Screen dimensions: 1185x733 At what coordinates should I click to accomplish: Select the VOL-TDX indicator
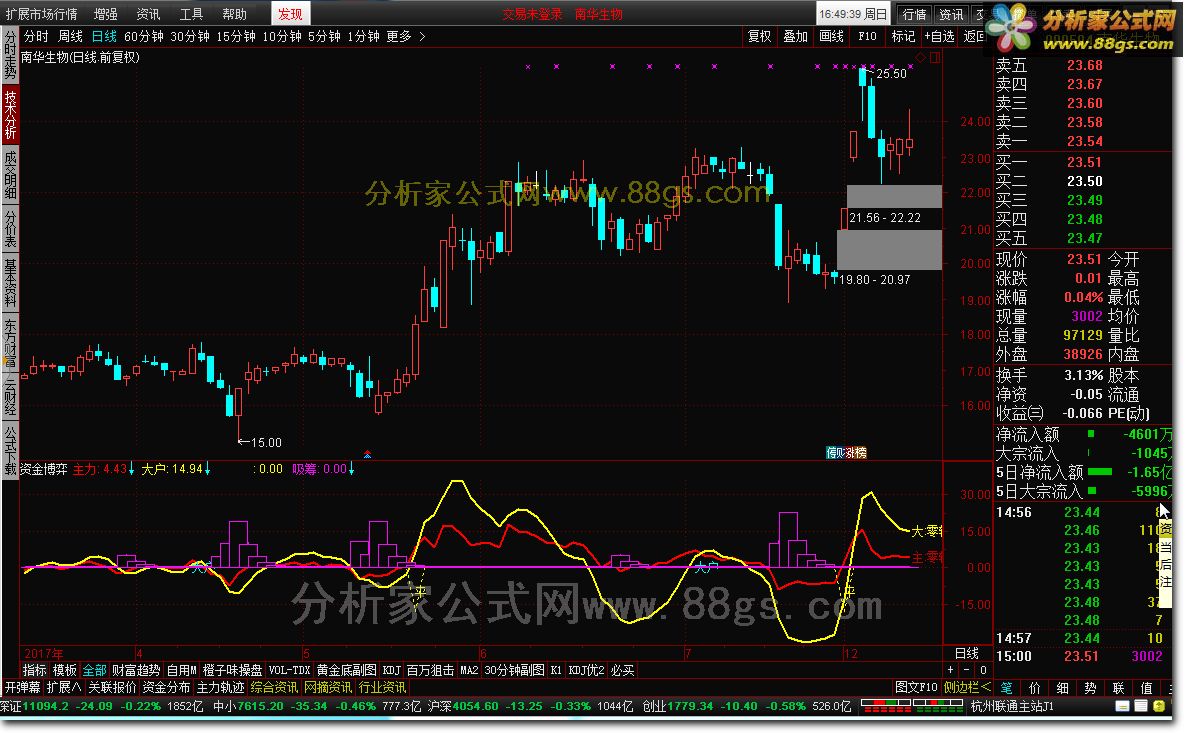click(289, 670)
